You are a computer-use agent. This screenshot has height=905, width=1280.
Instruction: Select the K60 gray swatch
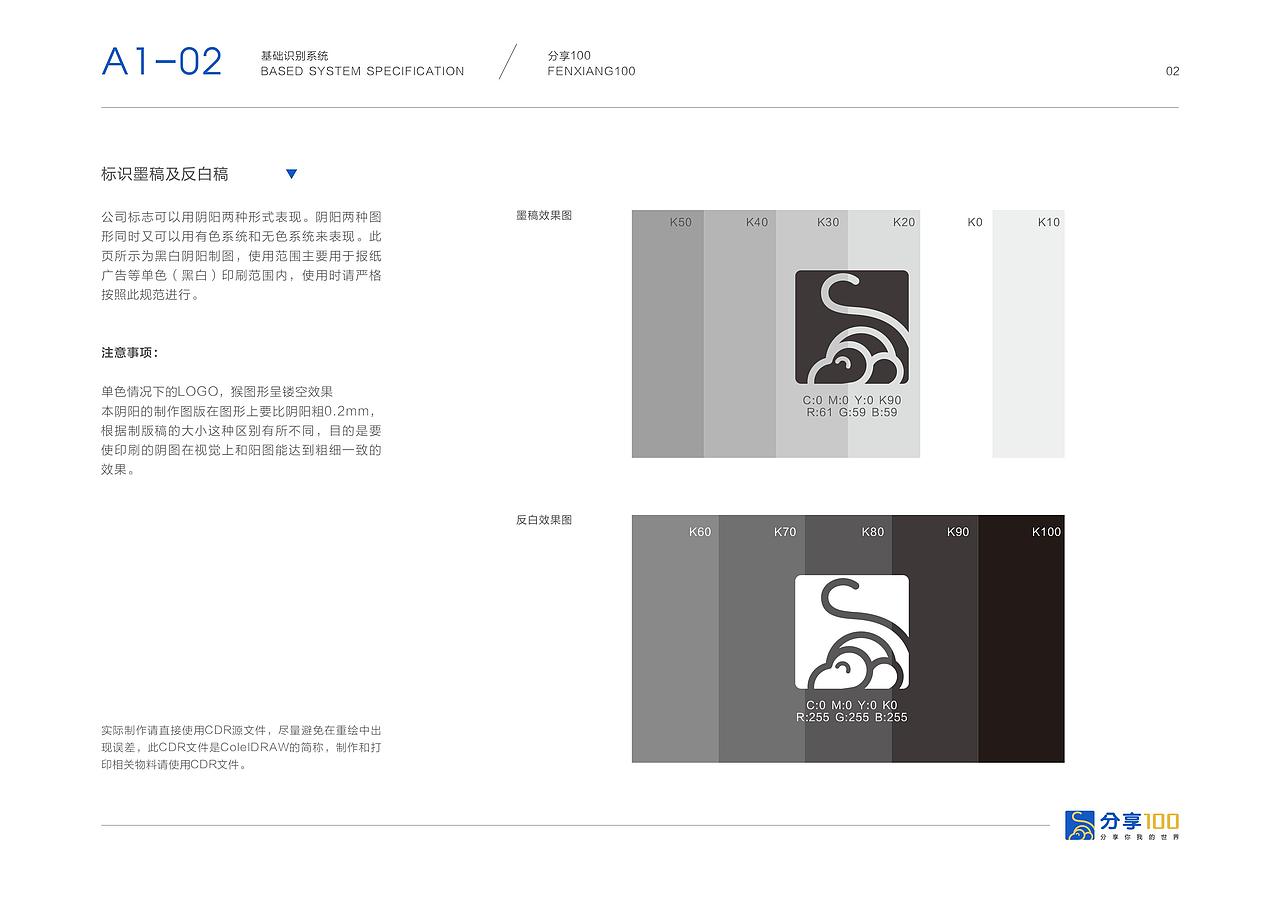tap(675, 639)
